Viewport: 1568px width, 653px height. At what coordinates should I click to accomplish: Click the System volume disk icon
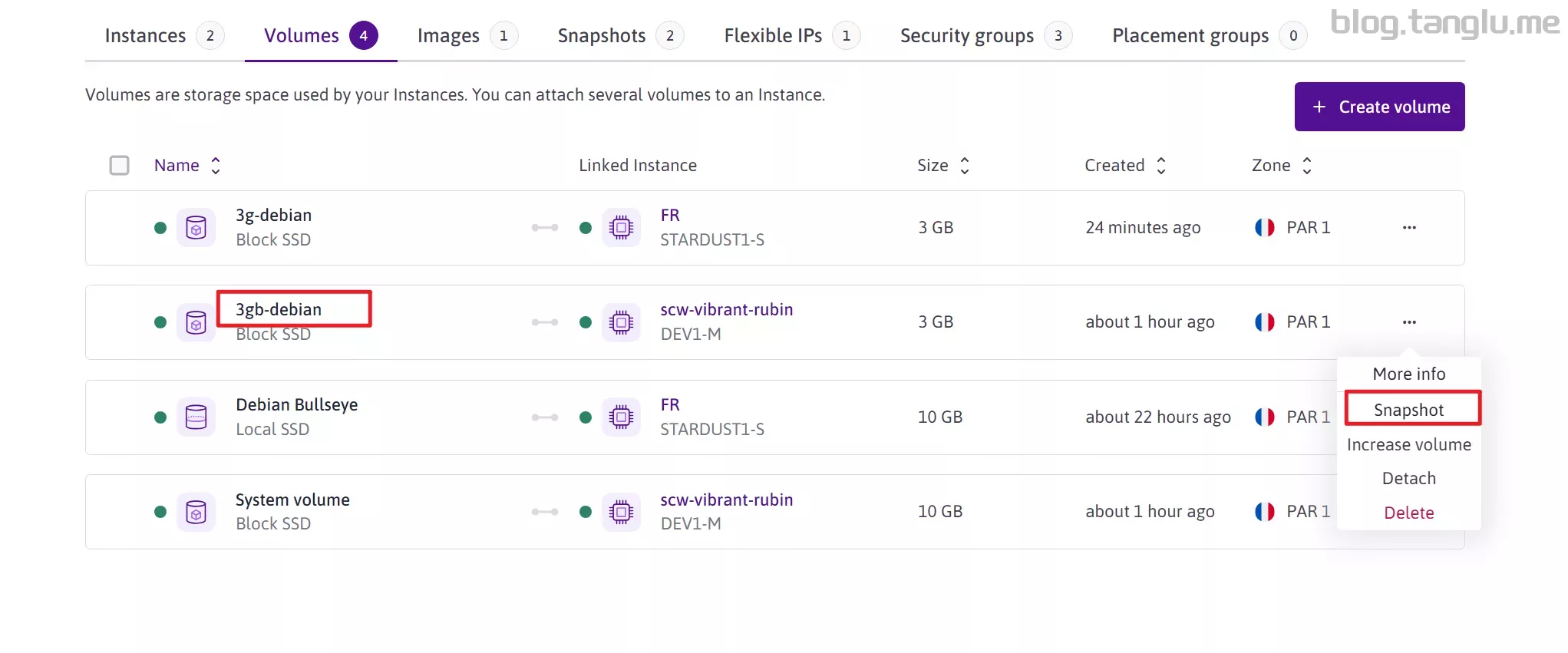[x=196, y=512]
